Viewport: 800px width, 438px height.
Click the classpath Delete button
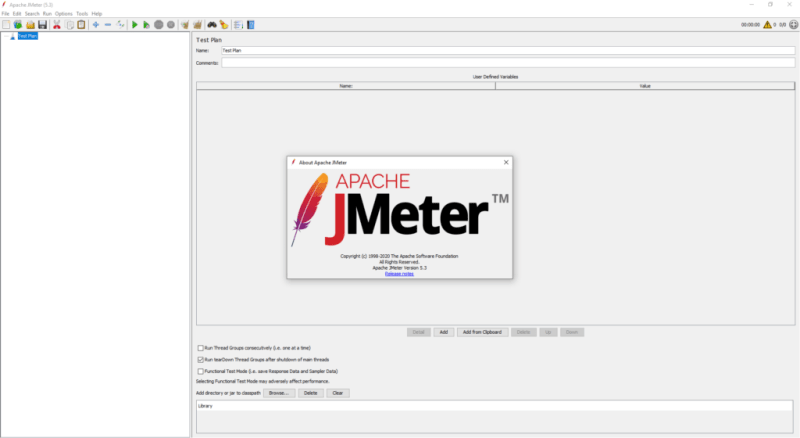(x=311, y=393)
